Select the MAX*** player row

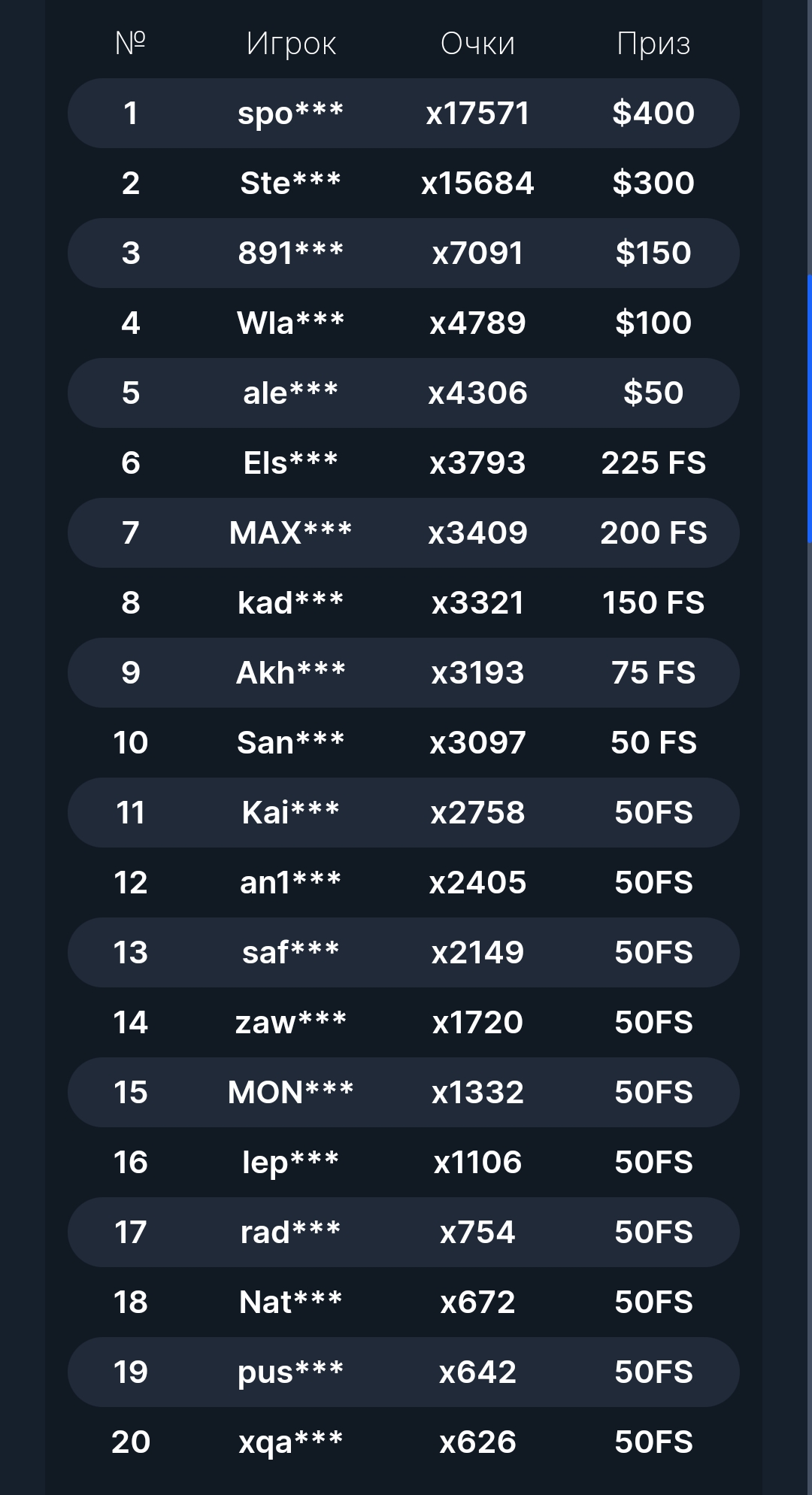click(x=404, y=533)
